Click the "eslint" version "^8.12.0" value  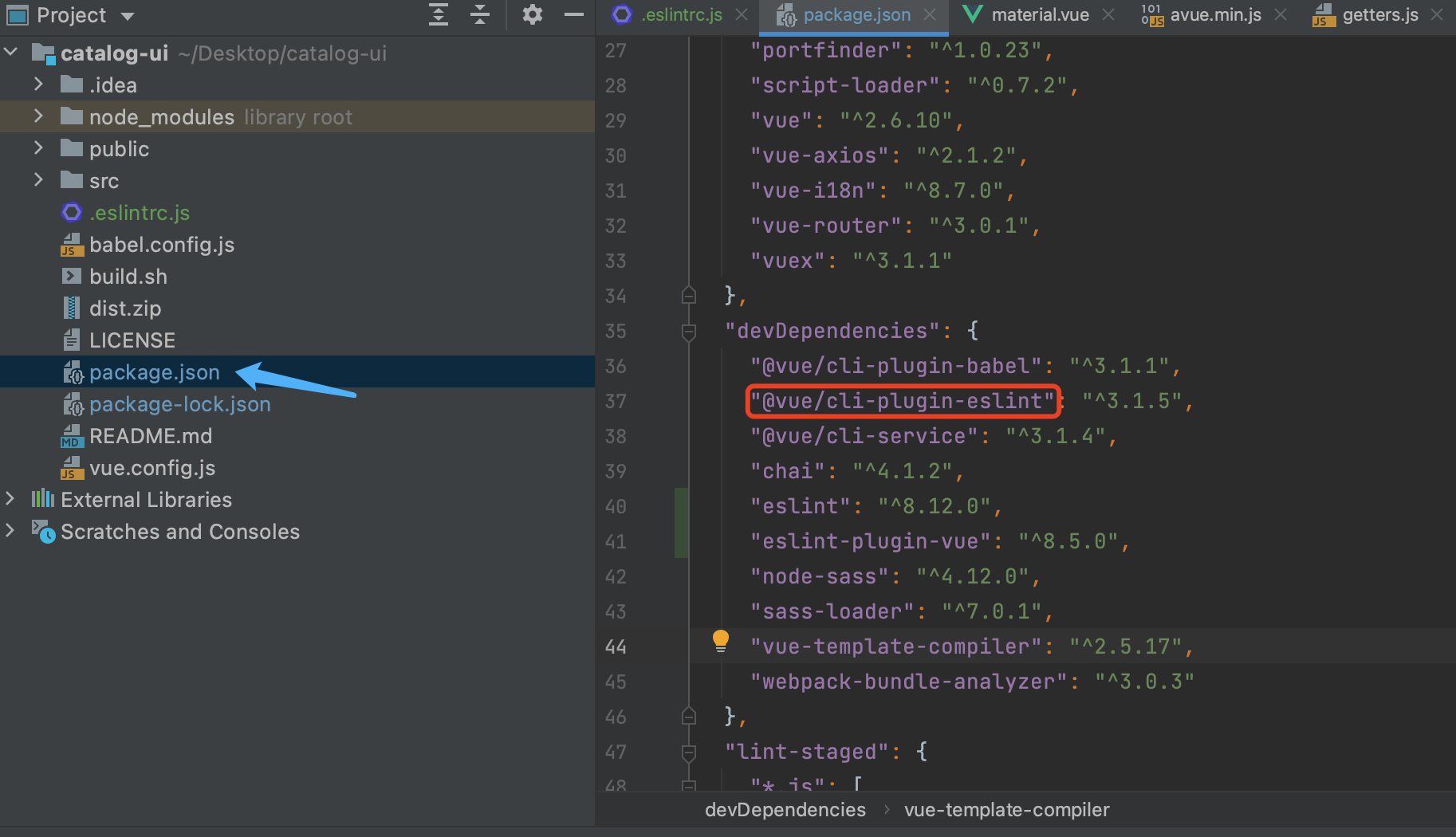coord(934,506)
